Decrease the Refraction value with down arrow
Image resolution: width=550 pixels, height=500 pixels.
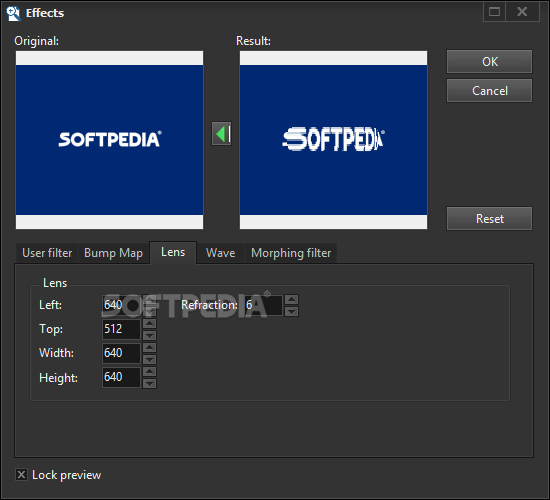pyautogui.click(x=291, y=311)
